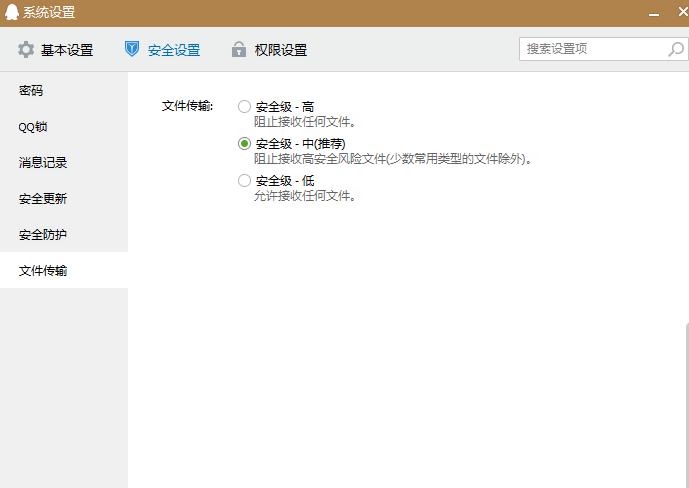
Task: Select the 安全级 - 高 radio option
Action: (244, 107)
